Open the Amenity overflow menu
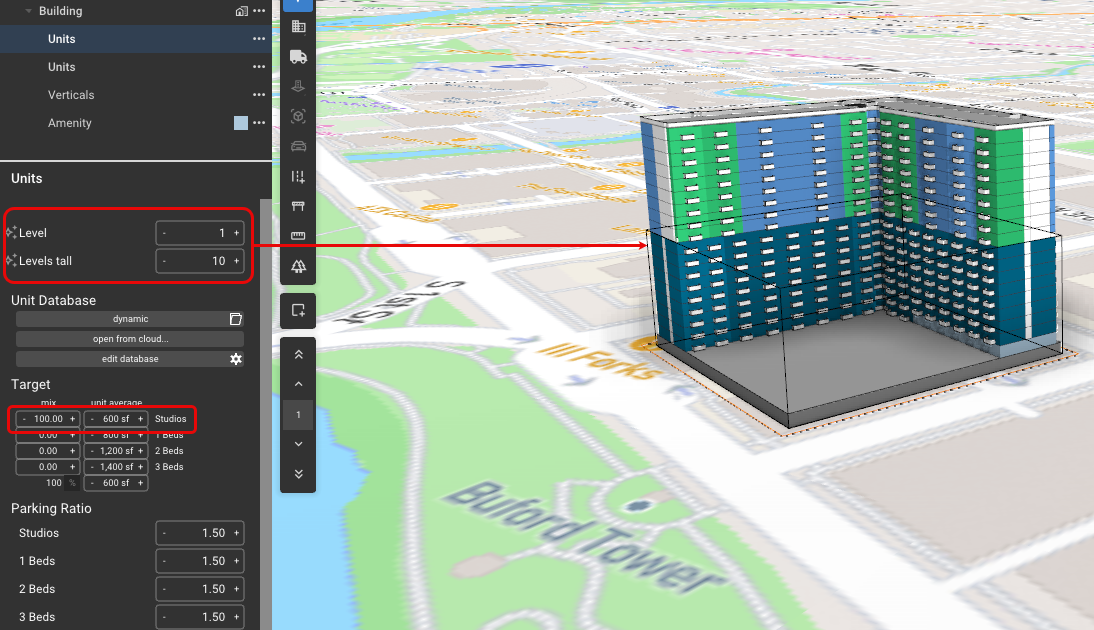The image size is (1094, 630). tap(259, 122)
